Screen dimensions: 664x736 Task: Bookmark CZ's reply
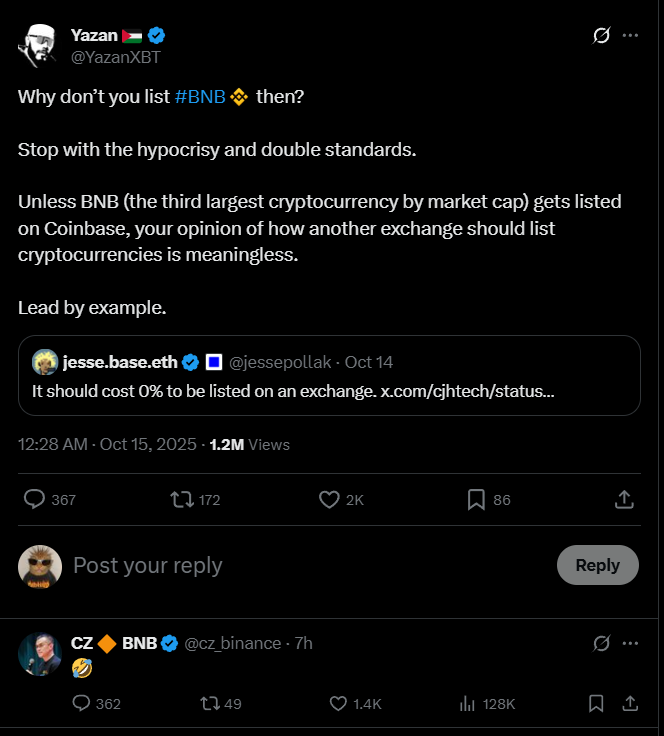pyautogui.click(x=596, y=704)
